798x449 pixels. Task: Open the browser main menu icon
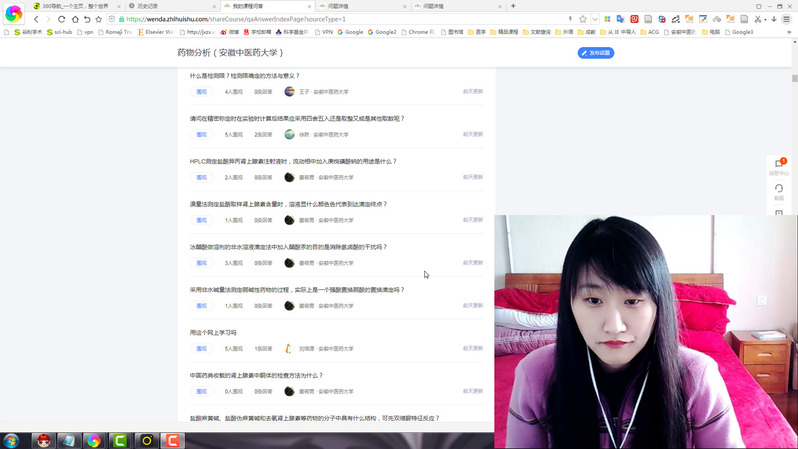tap(787, 19)
